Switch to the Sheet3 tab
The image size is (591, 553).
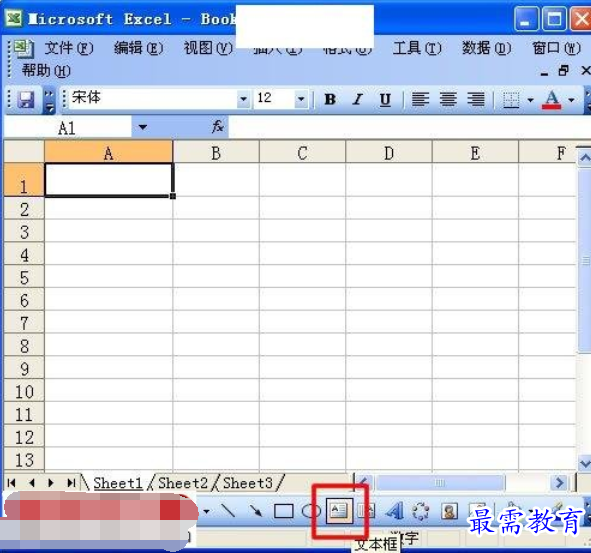click(x=248, y=483)
